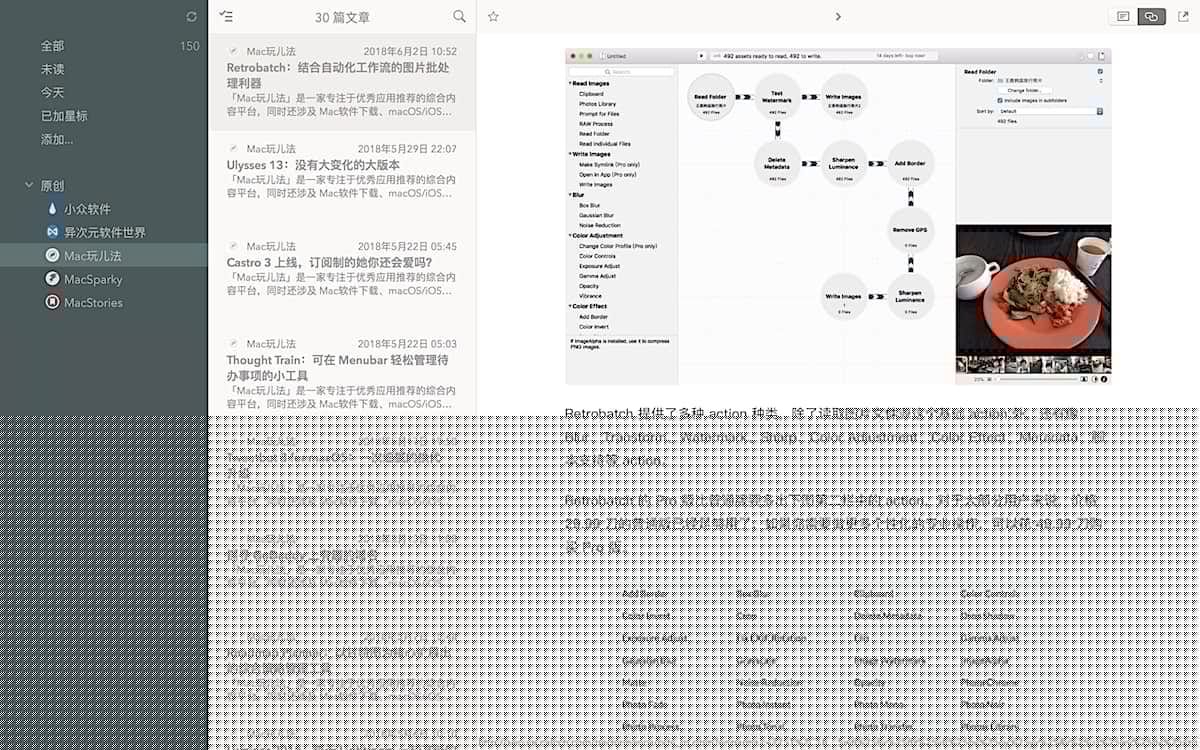The height and width of the screenshot is (750, 1200).
Task: Open the Thought Train article
Action: point(342,372)
